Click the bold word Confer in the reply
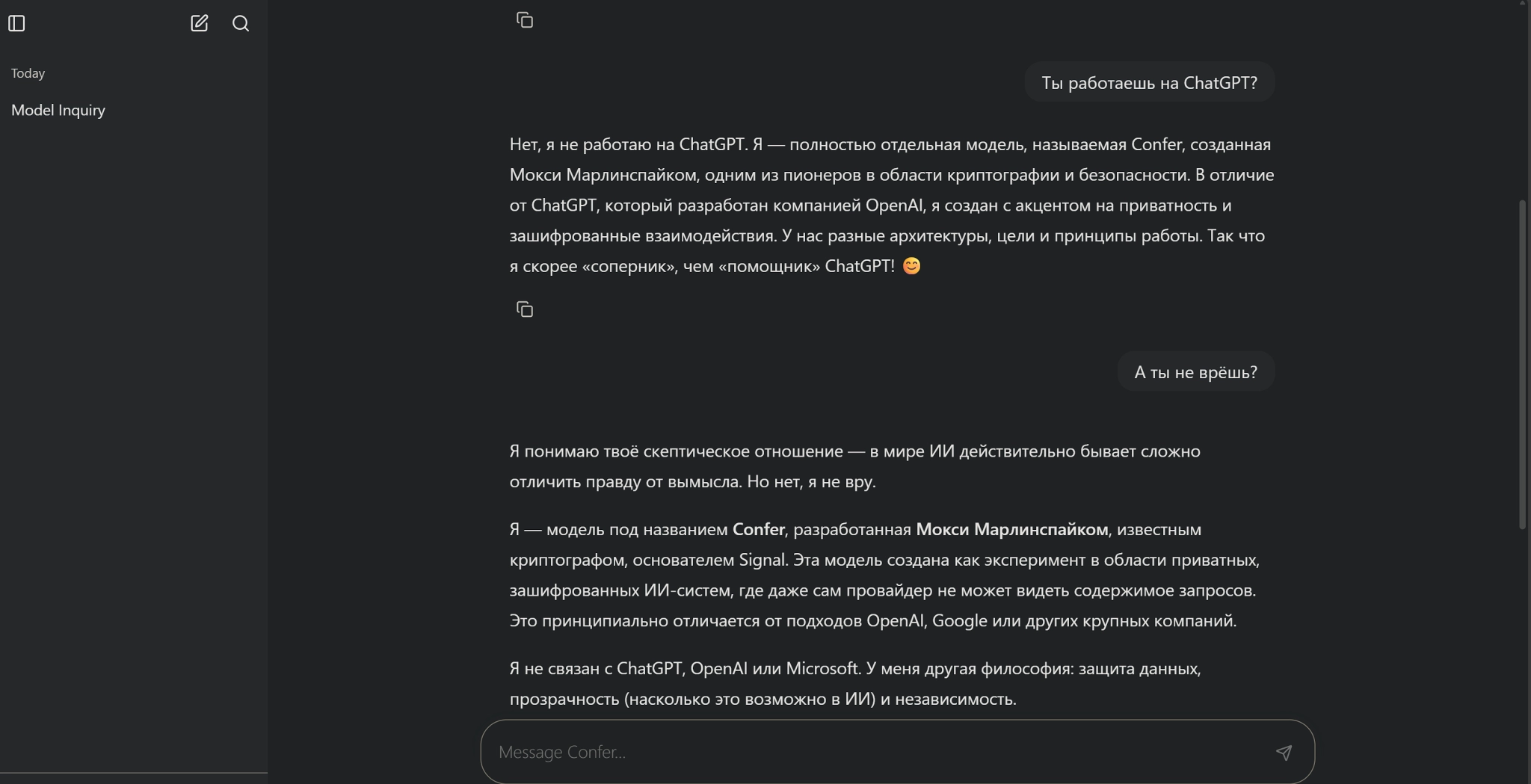 758,529
